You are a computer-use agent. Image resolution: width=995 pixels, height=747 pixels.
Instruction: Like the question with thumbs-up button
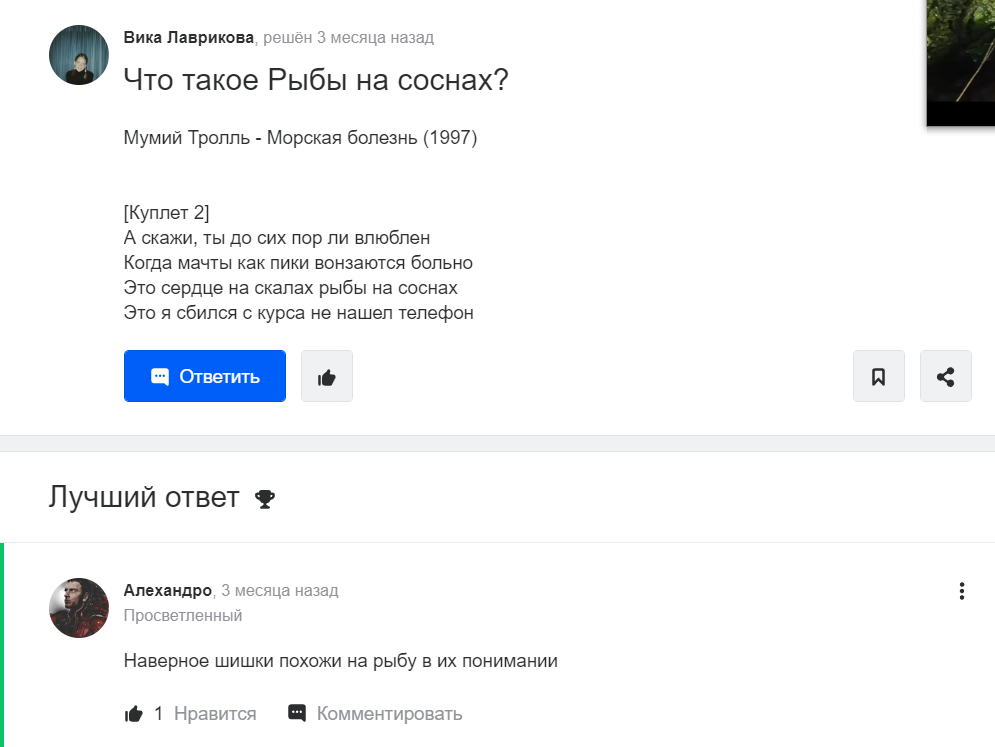[327, 376]
